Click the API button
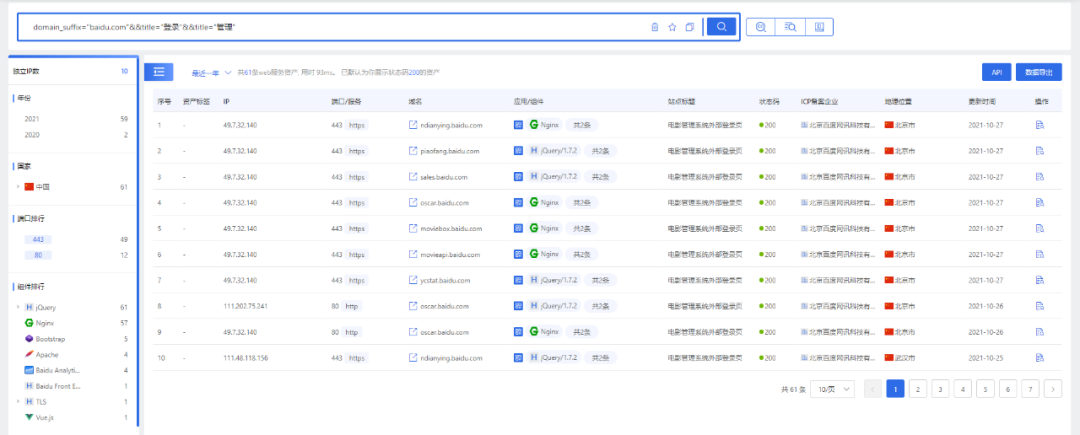This screenshot has height=435, width=1080. click(x=996, y=72)
